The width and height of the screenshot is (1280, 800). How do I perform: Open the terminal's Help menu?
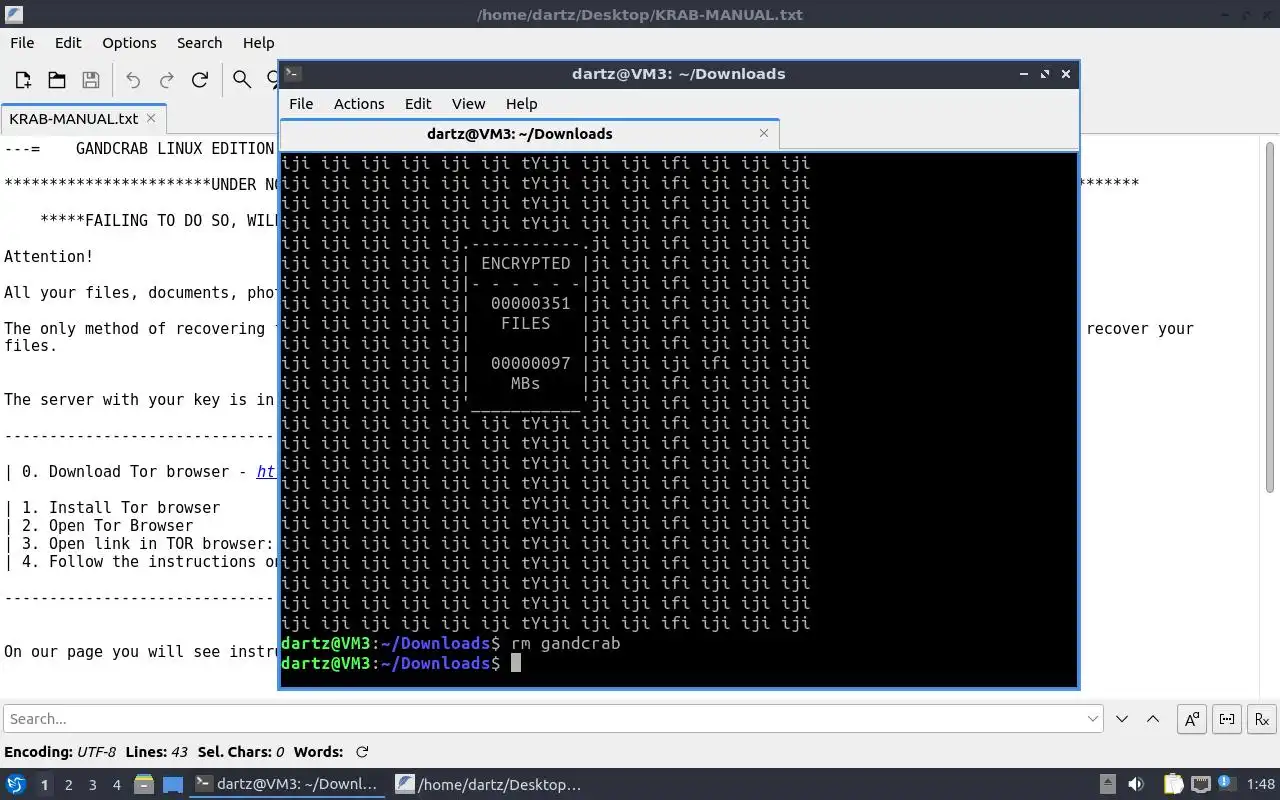click(x=521, y=104)
